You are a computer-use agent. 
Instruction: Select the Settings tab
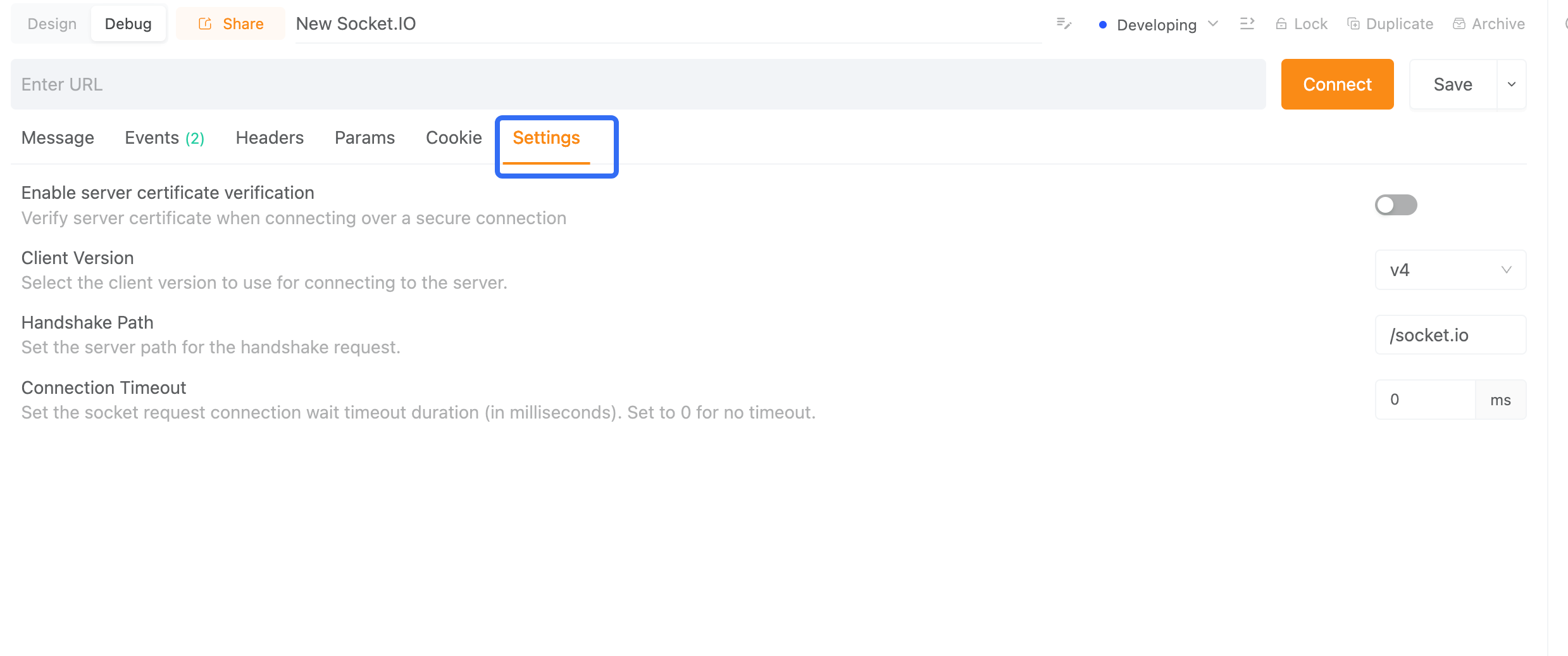[546, 138]
